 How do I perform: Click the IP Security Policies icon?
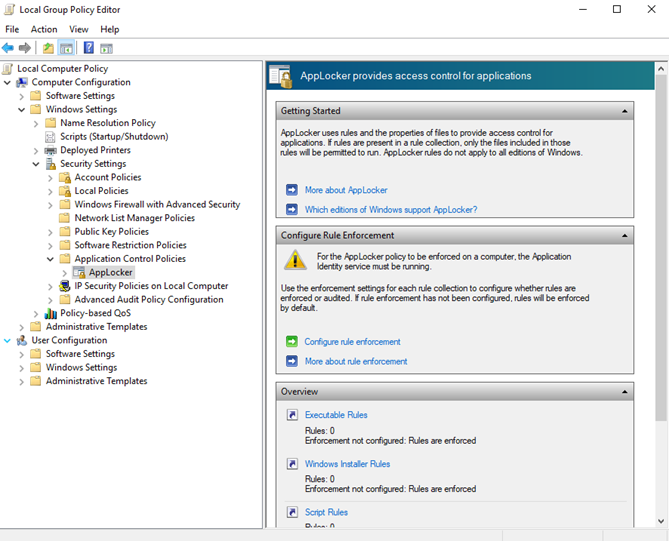[65, 286]
